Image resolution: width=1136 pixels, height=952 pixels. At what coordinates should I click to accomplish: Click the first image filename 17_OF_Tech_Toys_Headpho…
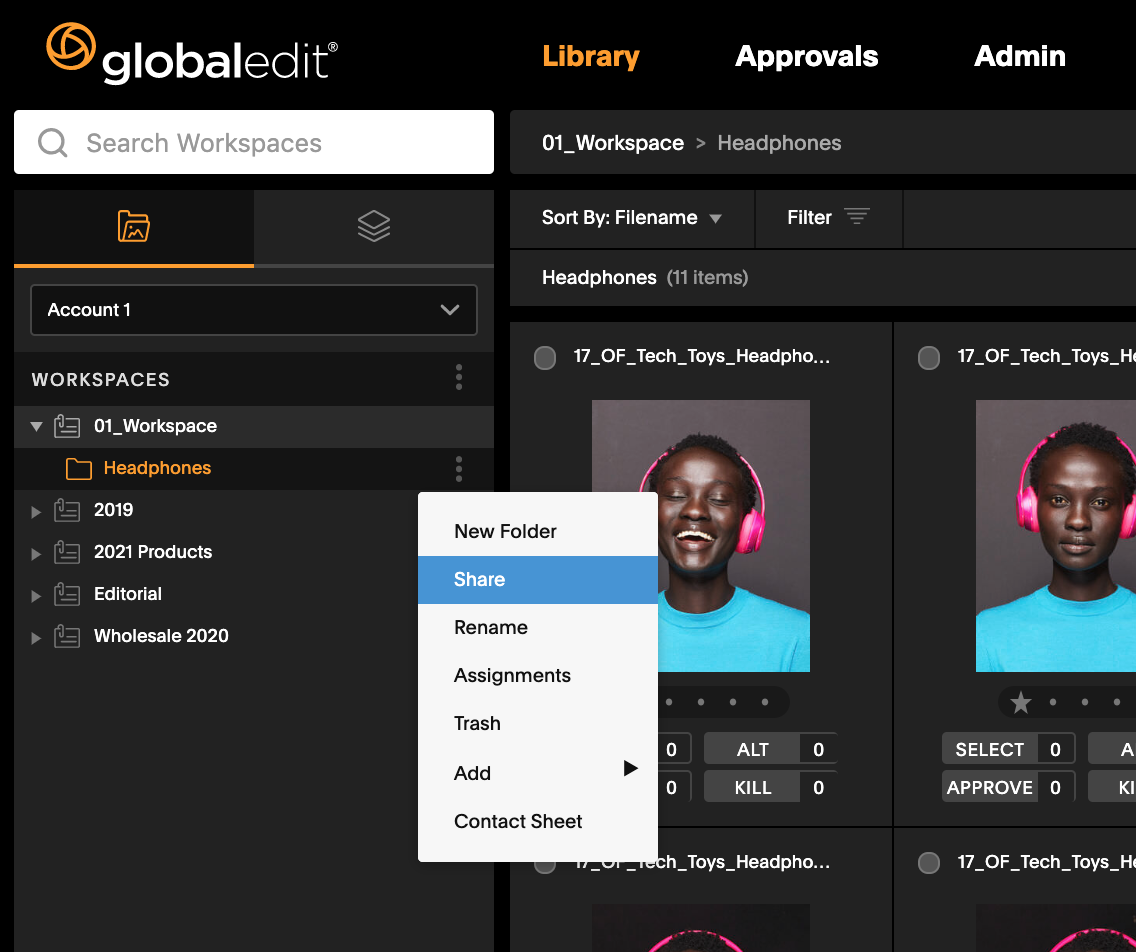(701, 356)
